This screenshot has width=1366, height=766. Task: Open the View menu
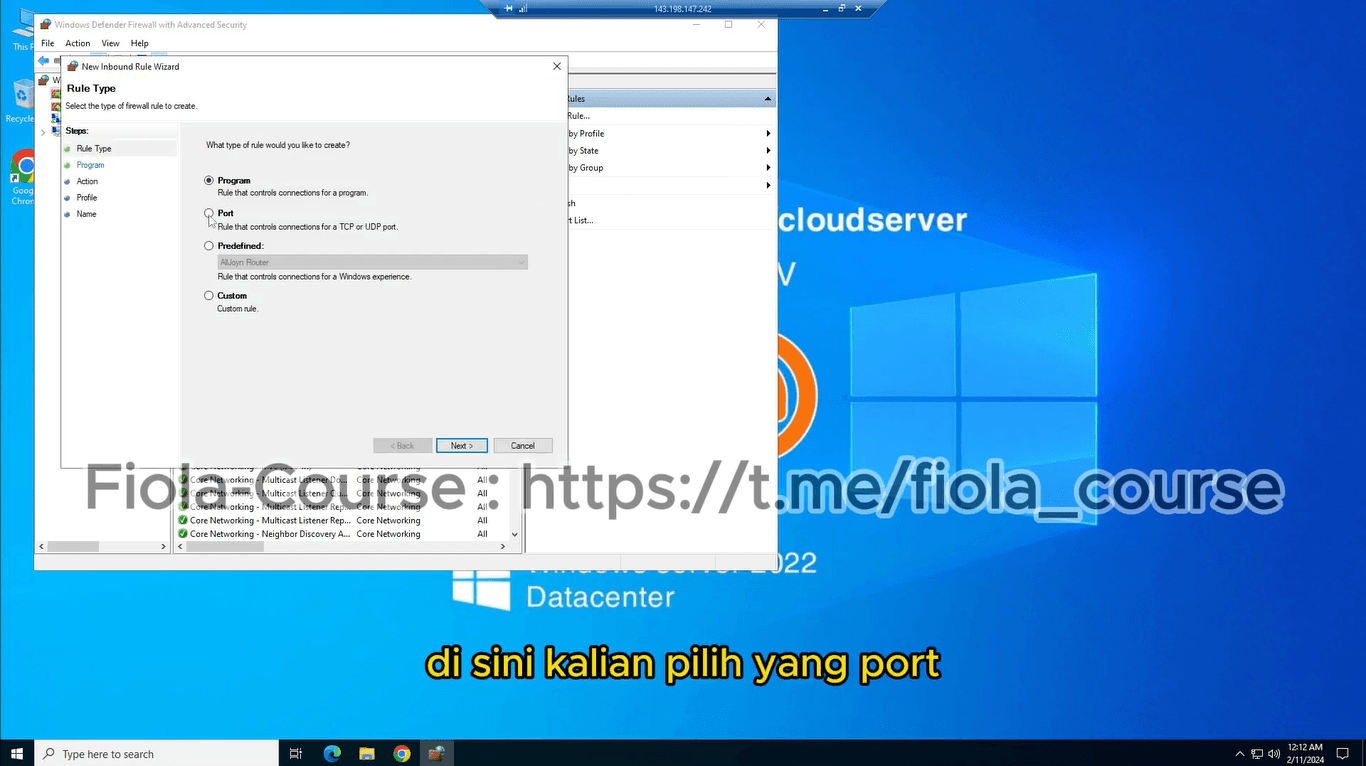pos(110,44)
